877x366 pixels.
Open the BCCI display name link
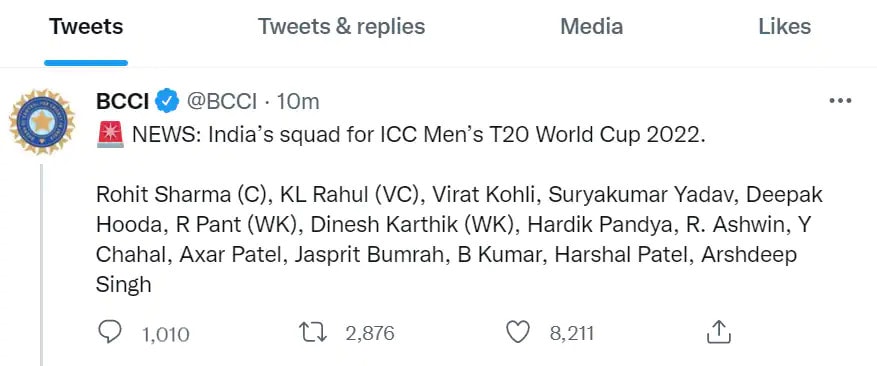click(122, 101)
